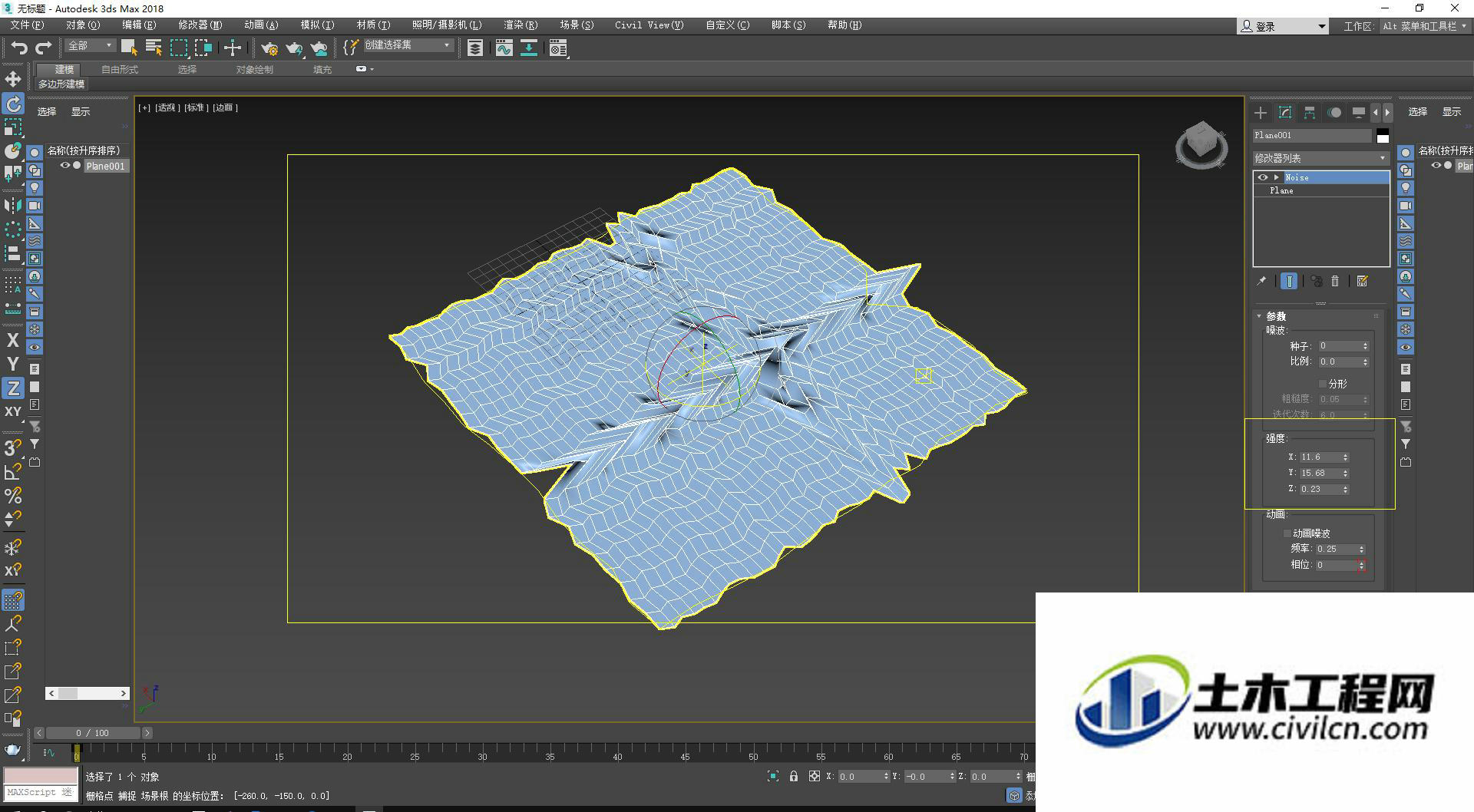Image resolution: width=1474 pixels, height=812 pixels.
Task: Open the 全部 selection filter dropdown
Action: coord(90,46)
